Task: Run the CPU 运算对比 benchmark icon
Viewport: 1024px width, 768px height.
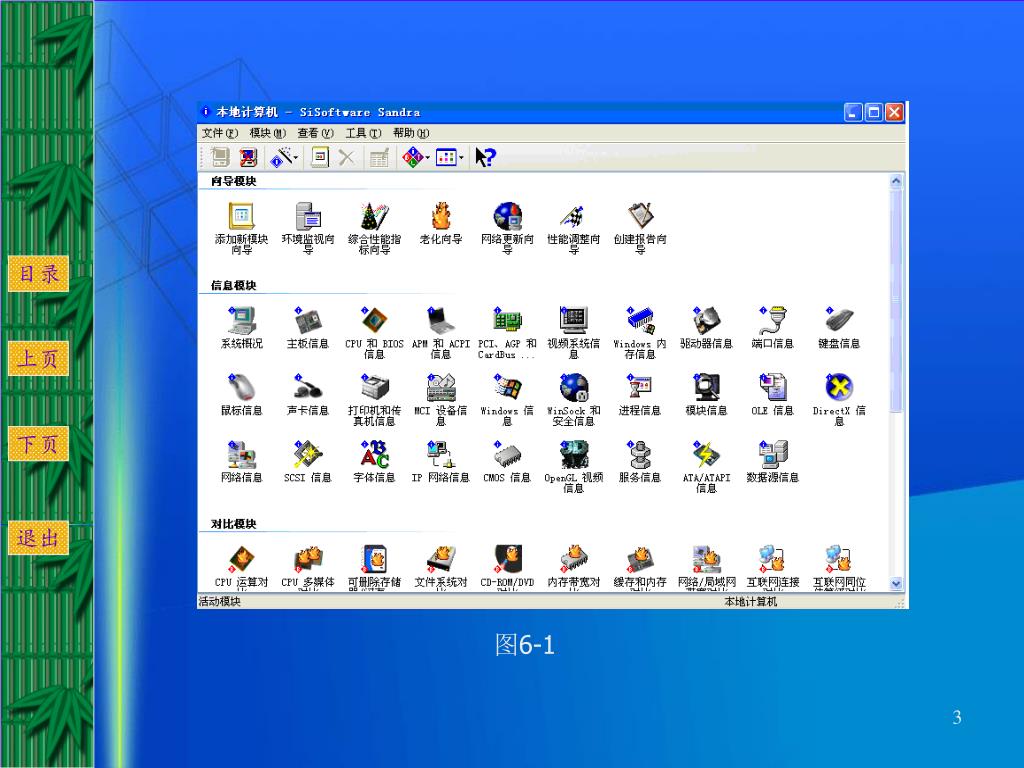Action: pyautogui.click(x=241, y=560)
